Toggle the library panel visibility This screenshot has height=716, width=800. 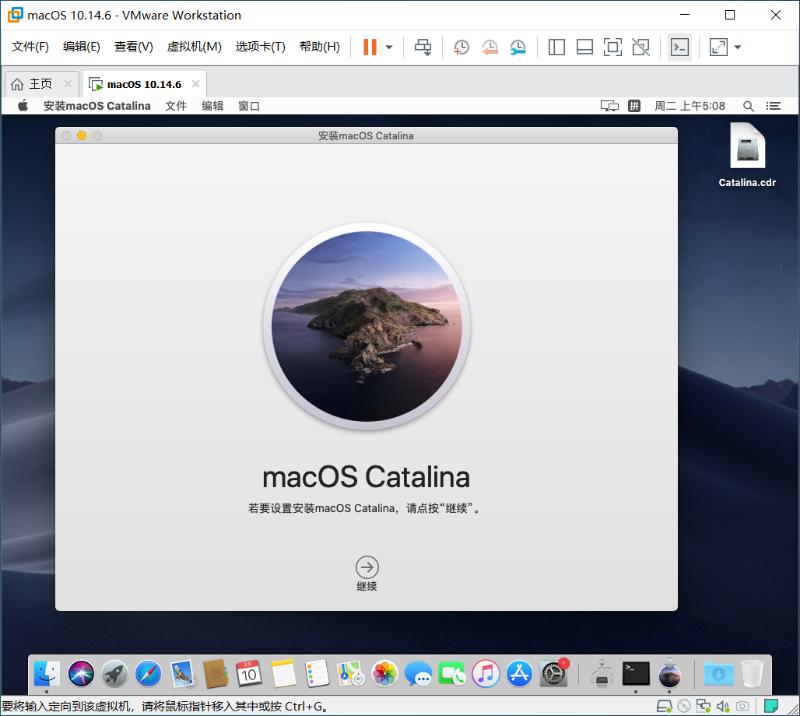[557, 47]
